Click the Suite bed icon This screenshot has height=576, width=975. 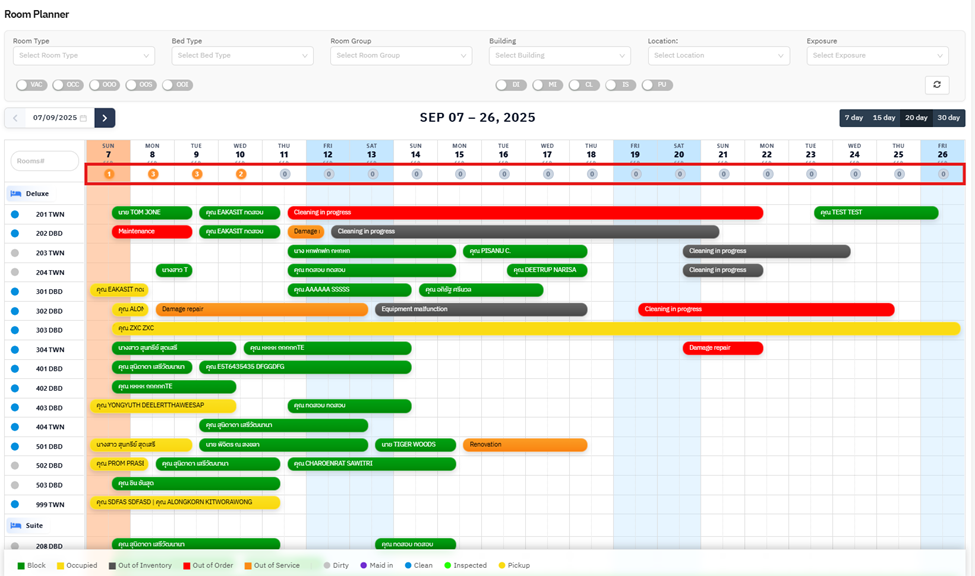point(16,525)
